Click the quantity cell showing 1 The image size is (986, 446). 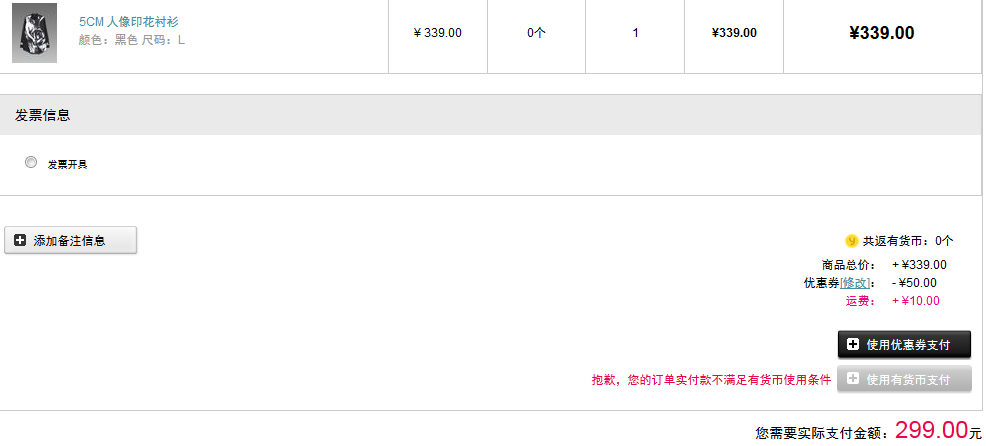(x=635, y=33)
